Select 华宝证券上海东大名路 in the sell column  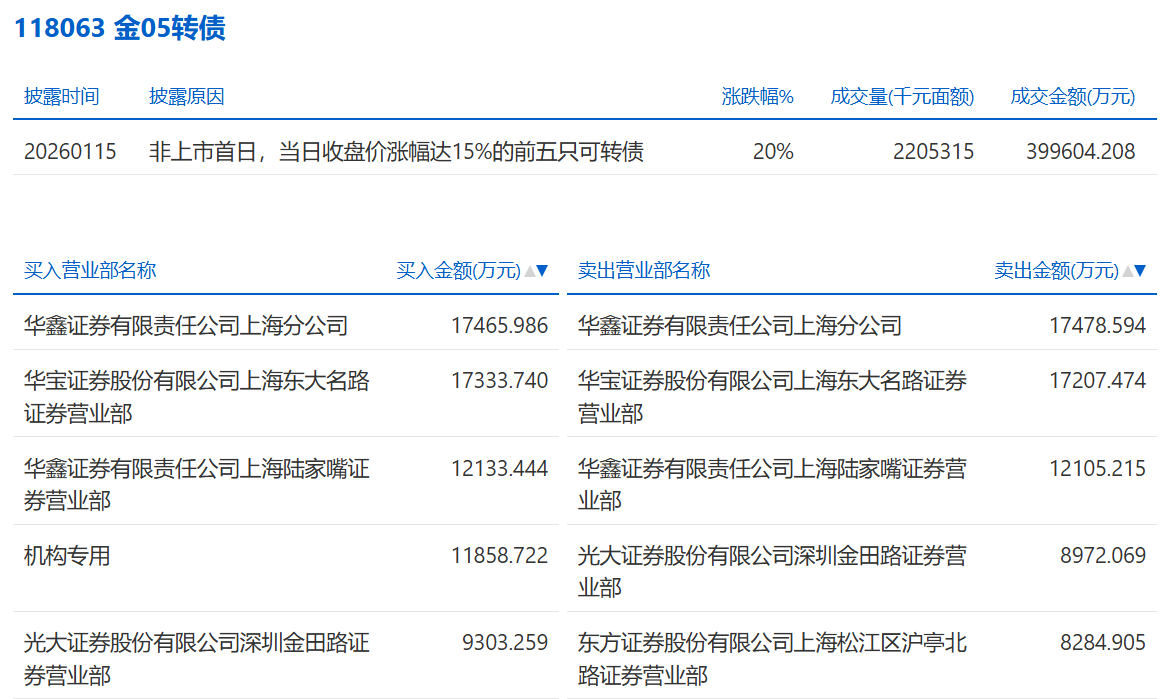(x=772, y=397)
